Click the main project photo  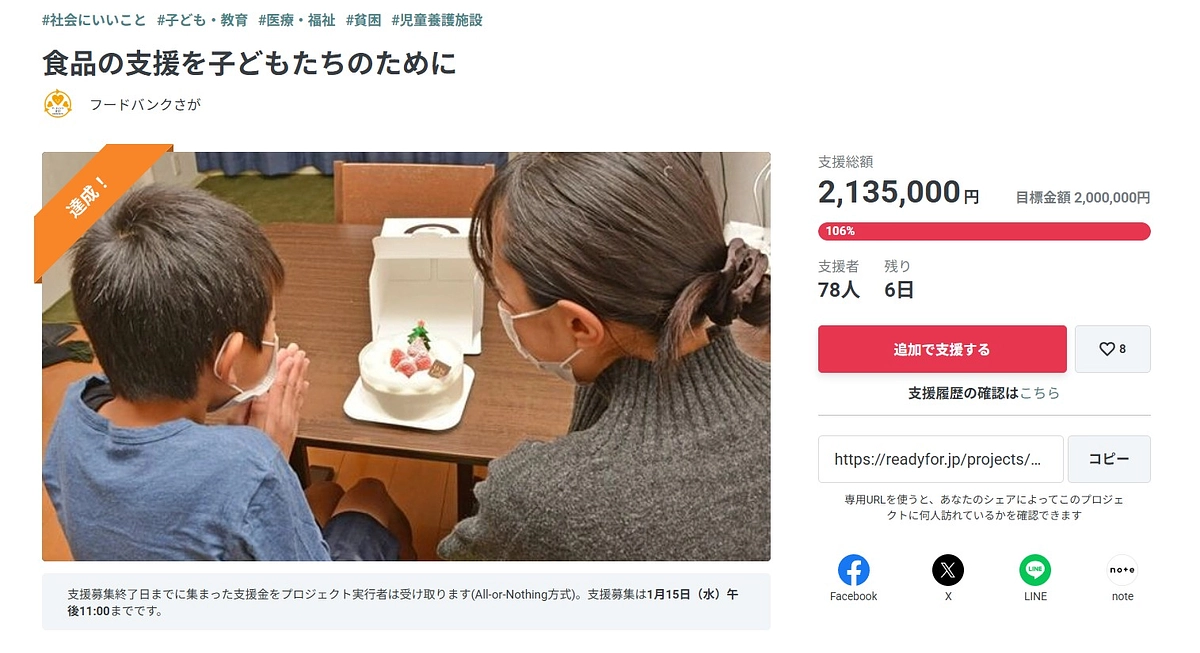click(406, 355)
